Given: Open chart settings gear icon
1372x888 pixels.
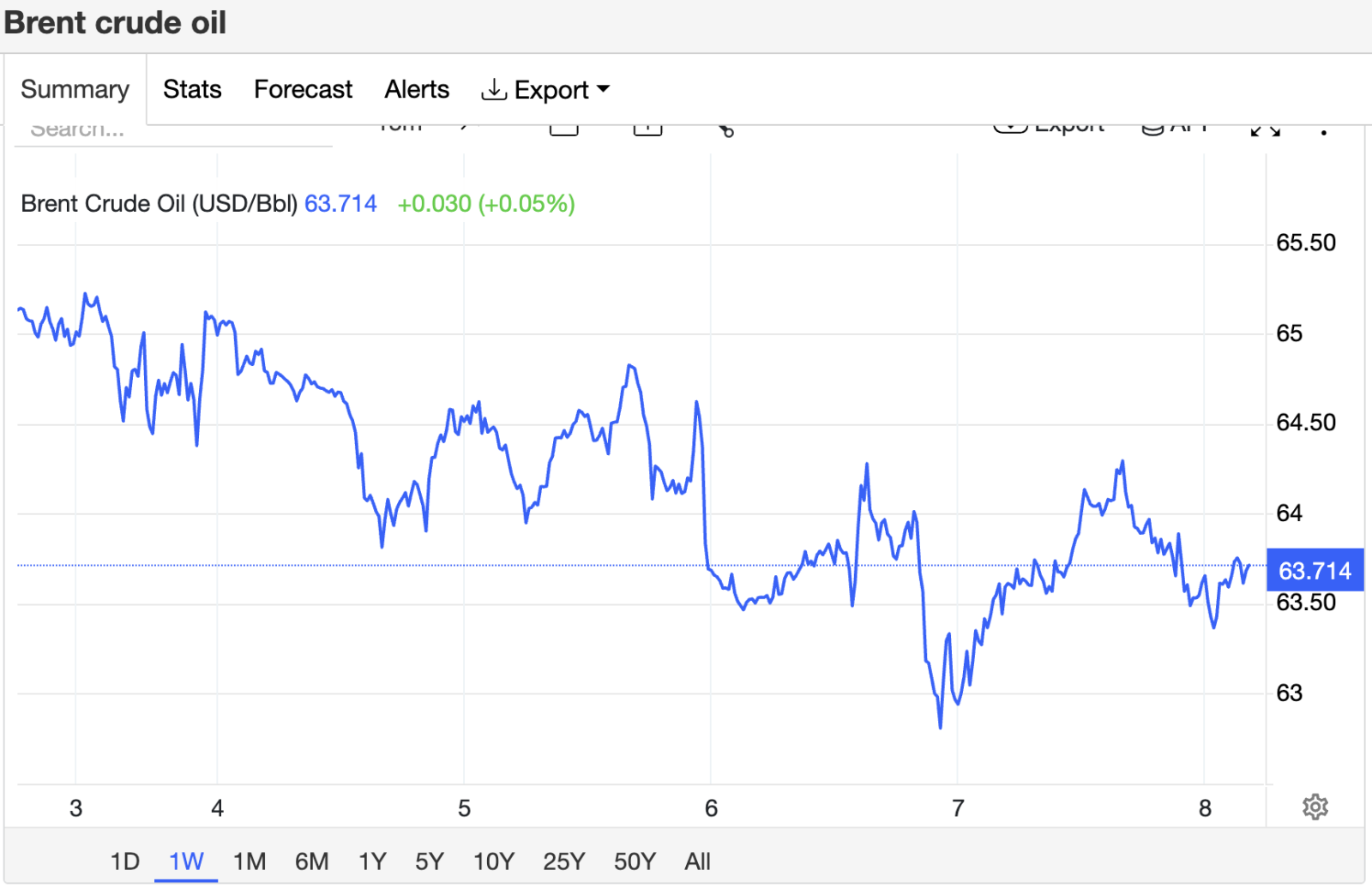Looking at the screenshot, I should [1315, 807].
